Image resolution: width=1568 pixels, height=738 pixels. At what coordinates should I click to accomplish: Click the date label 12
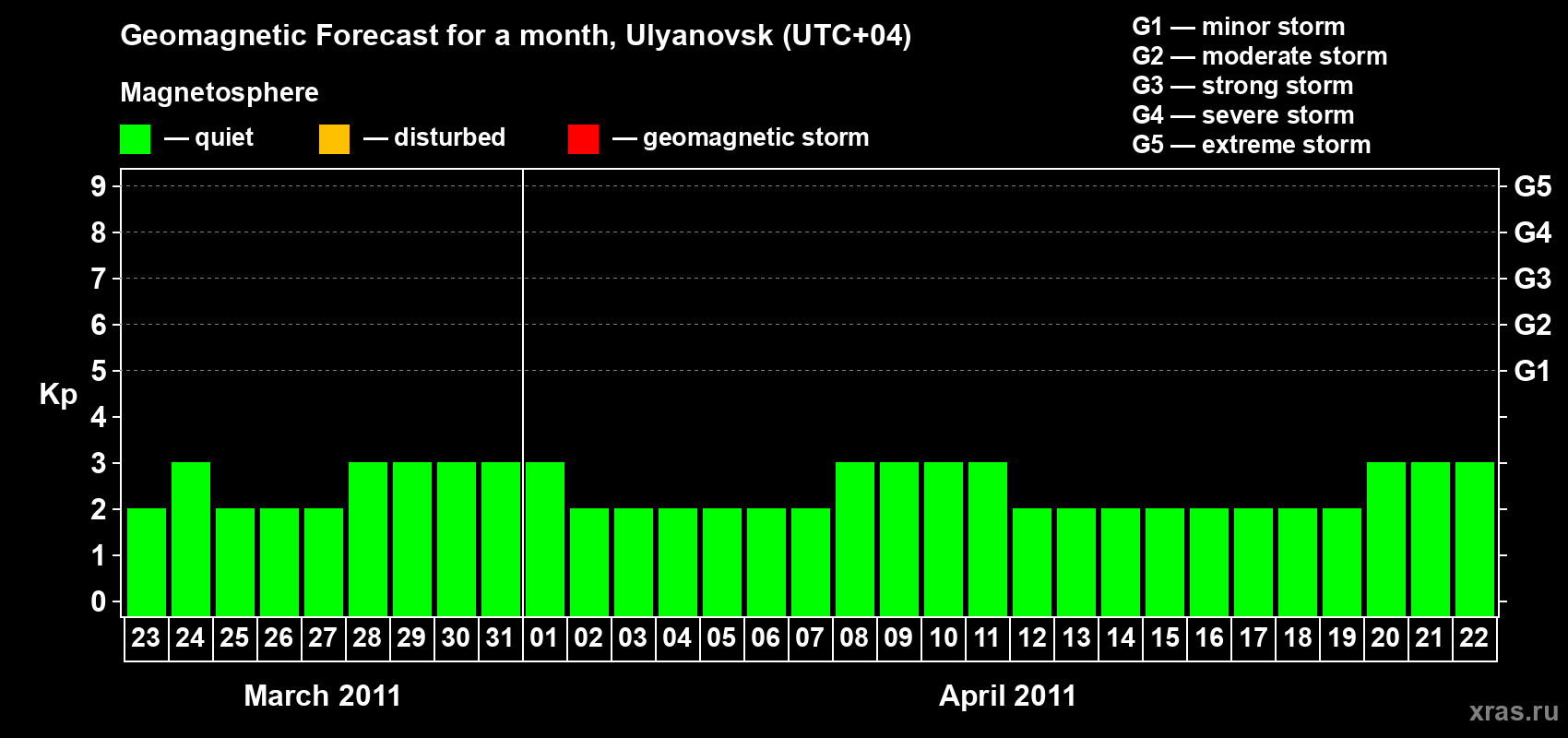pyautogui.click(x=1032, y=637)
